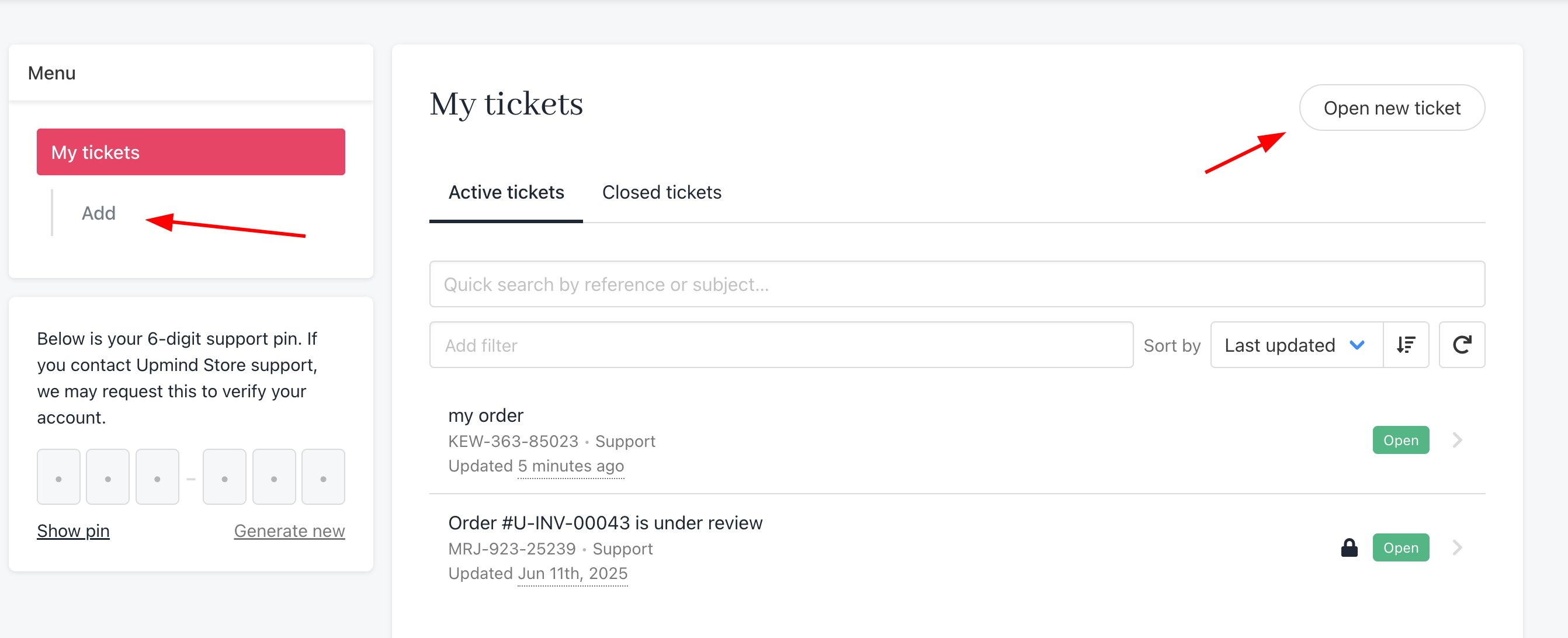The image size is (1568, 638).
Task: Focus the quick search by reference field
Action: (957, 285)
